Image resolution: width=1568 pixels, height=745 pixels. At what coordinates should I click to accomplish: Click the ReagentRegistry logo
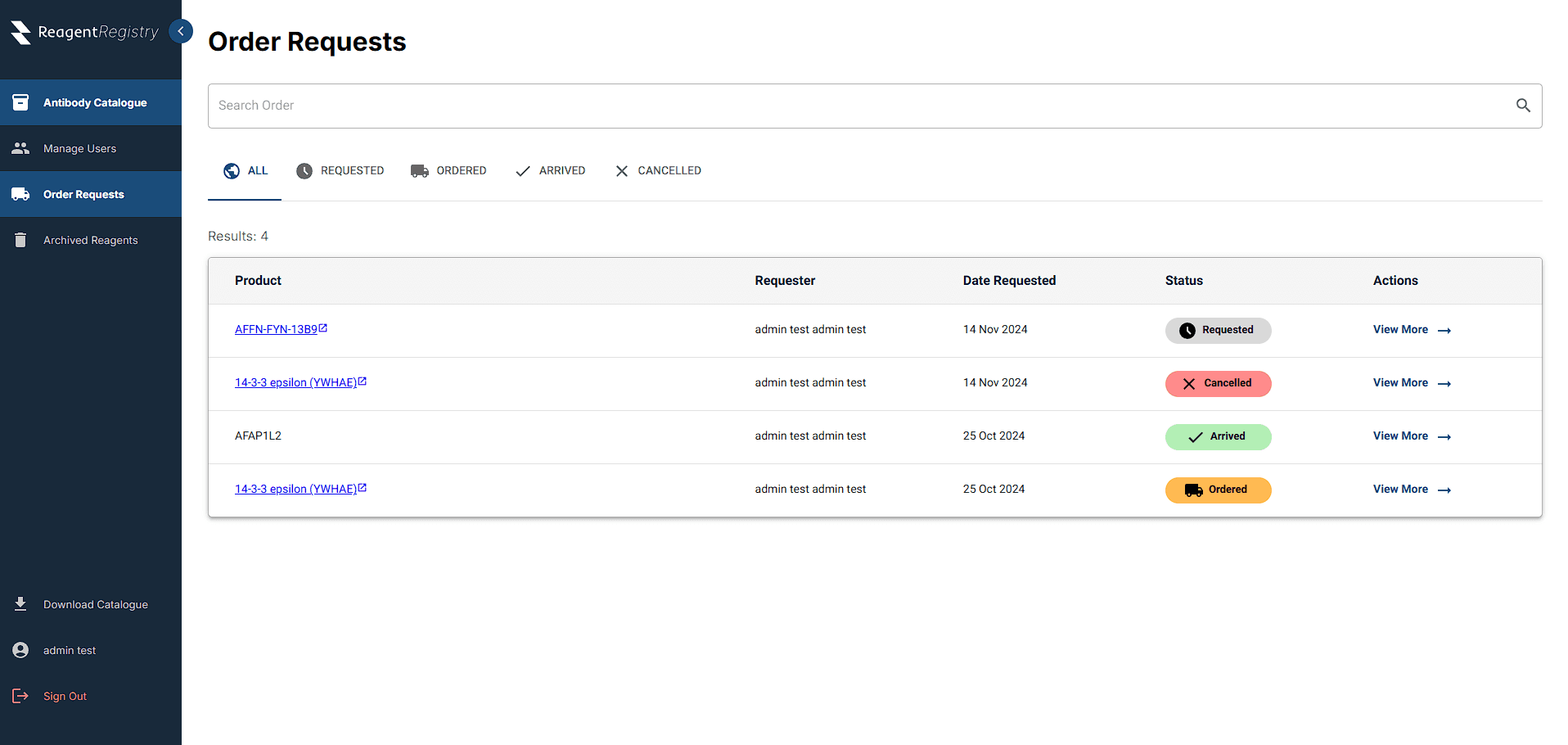click(x=85, y=32)
